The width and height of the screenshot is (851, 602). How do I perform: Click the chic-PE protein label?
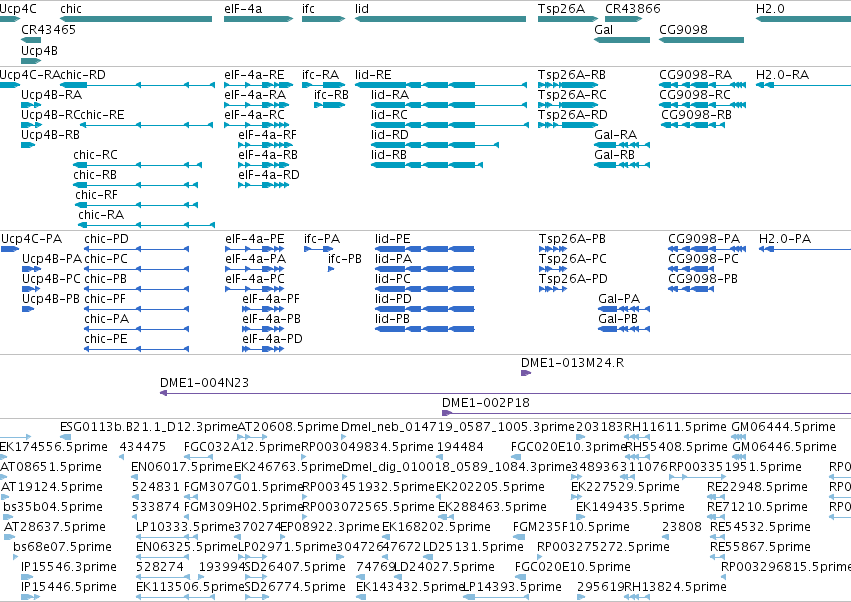click(x=106, y=339)
